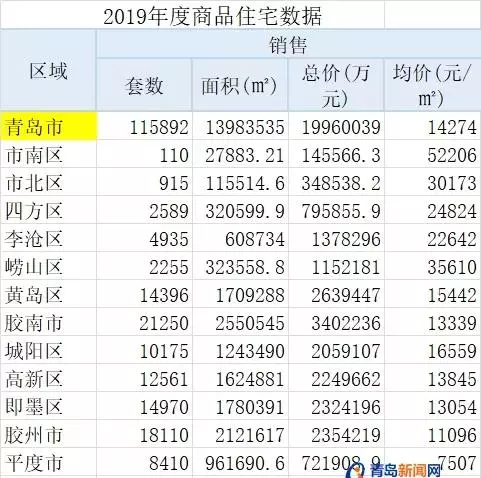
Task: Click the 市北区 row label
Action: [48, 182]
